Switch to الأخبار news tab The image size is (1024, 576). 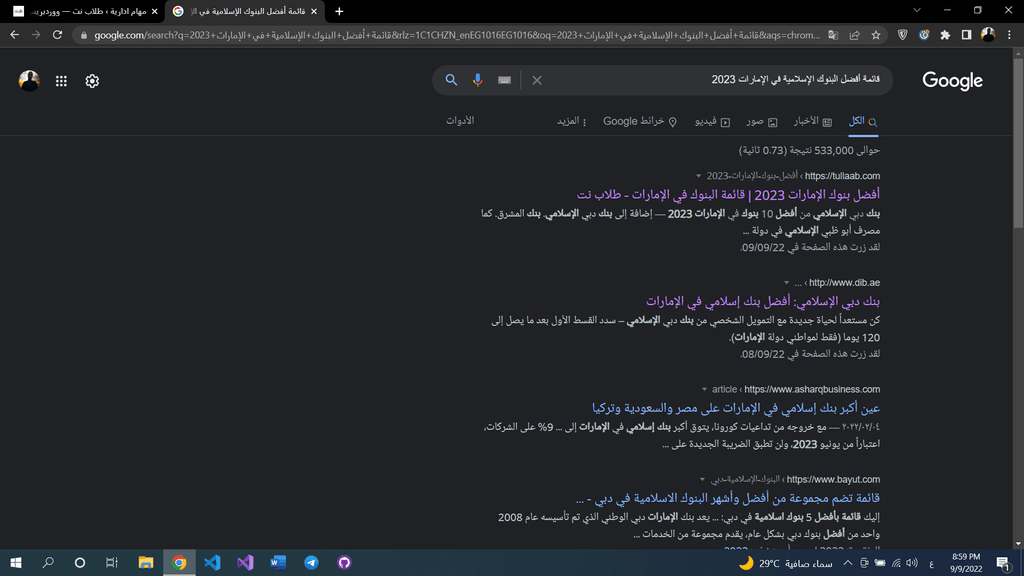coord(812,121)
